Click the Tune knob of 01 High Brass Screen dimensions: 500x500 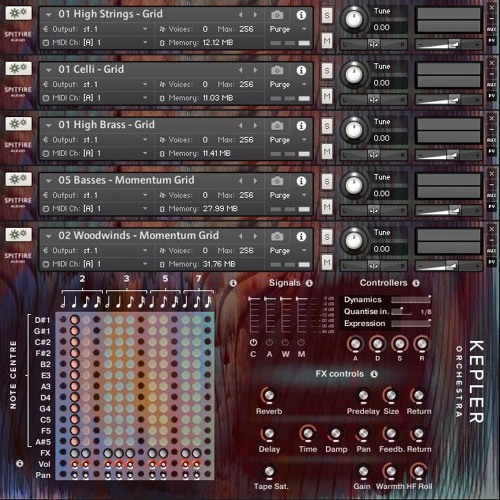(x=353, y=129)
